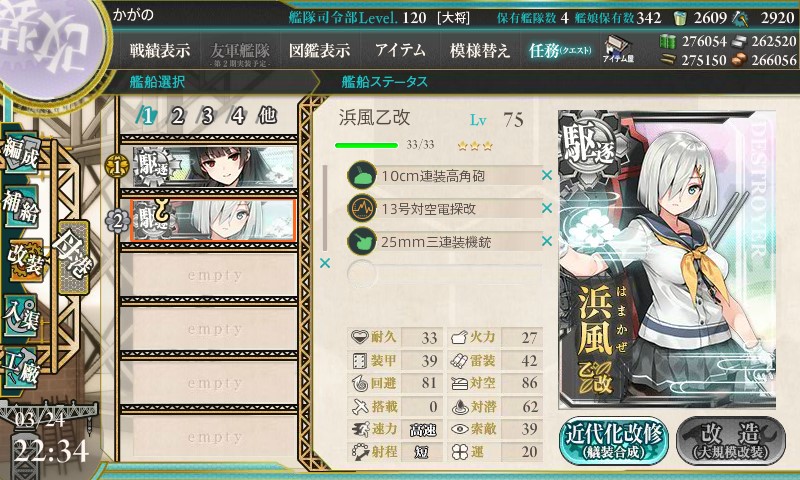Switch to fleet tab 4
Screen dimensions: 800x480
pos(237,116)
